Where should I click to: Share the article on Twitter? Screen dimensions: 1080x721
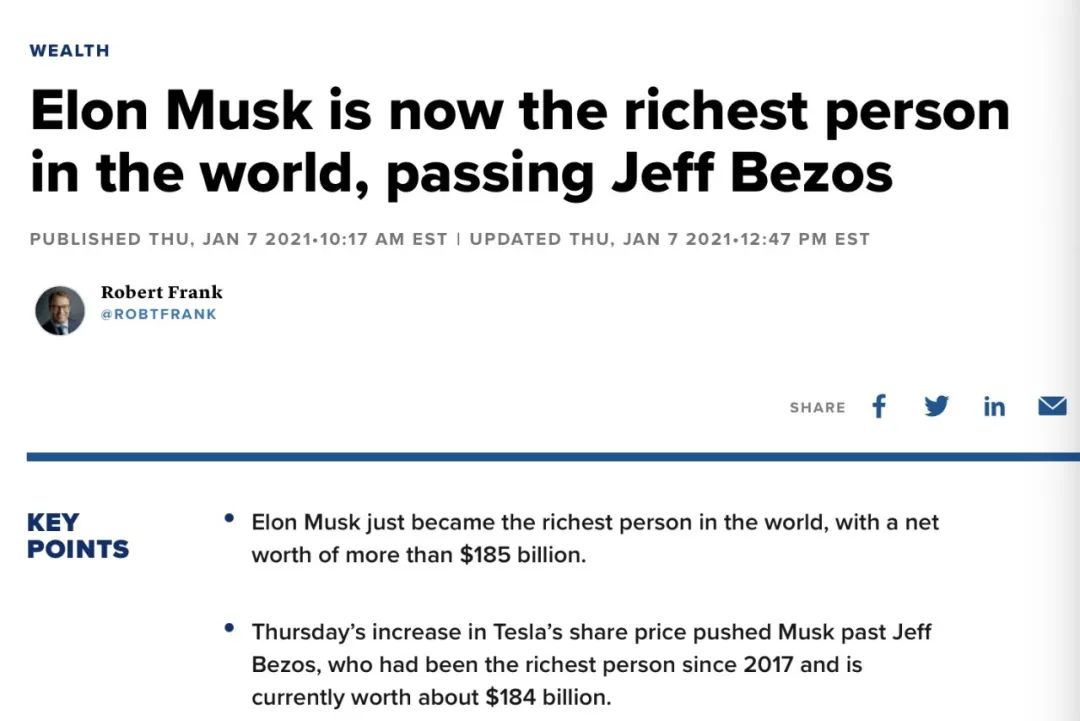(x=936, y=406)
